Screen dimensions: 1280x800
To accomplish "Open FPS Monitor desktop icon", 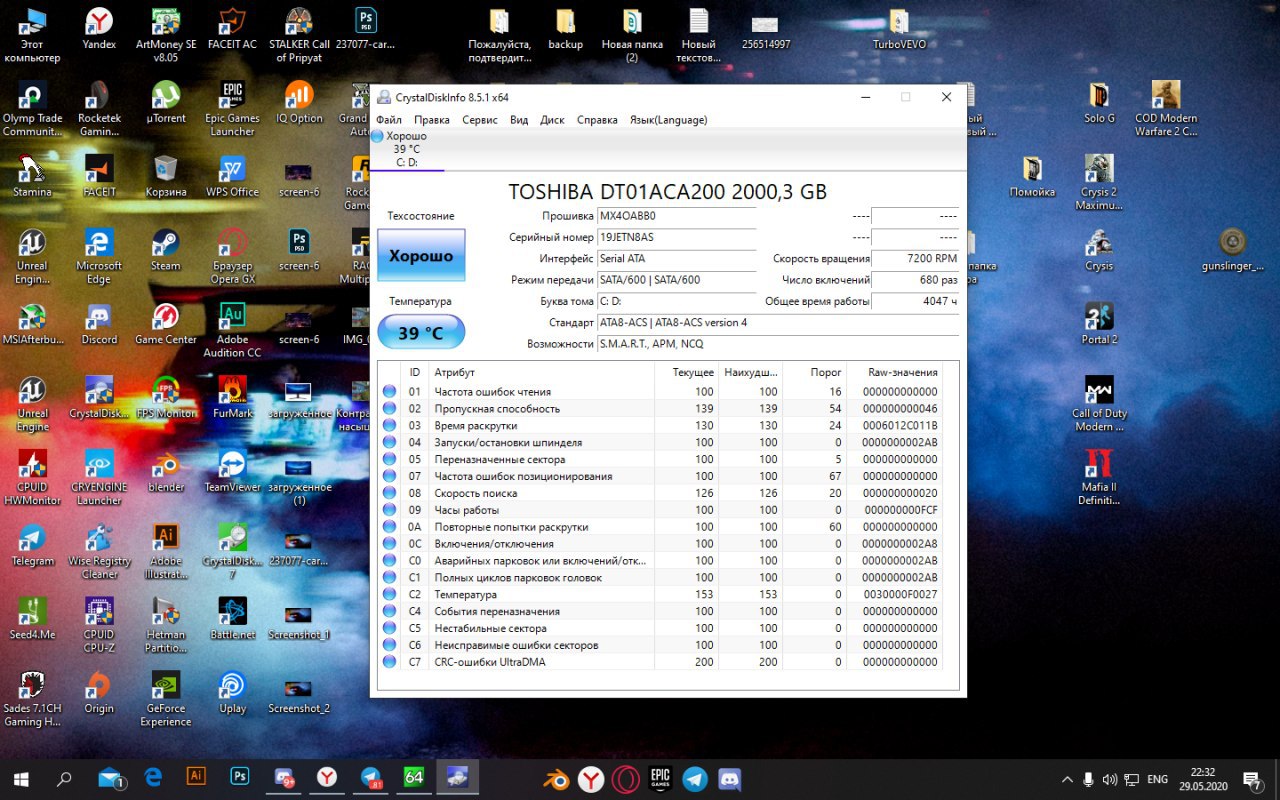I will 166,398.
